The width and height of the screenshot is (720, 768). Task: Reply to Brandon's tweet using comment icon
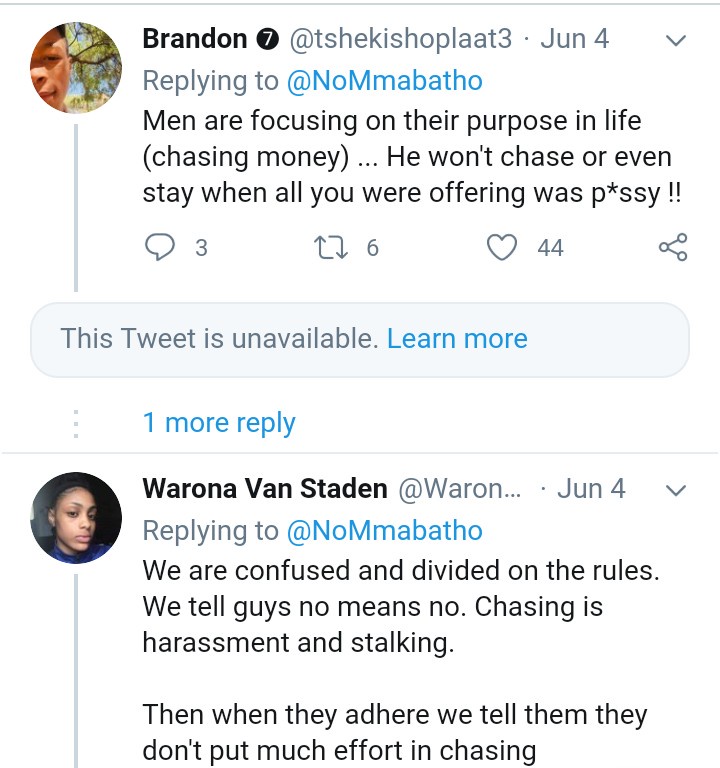point(161,246)
